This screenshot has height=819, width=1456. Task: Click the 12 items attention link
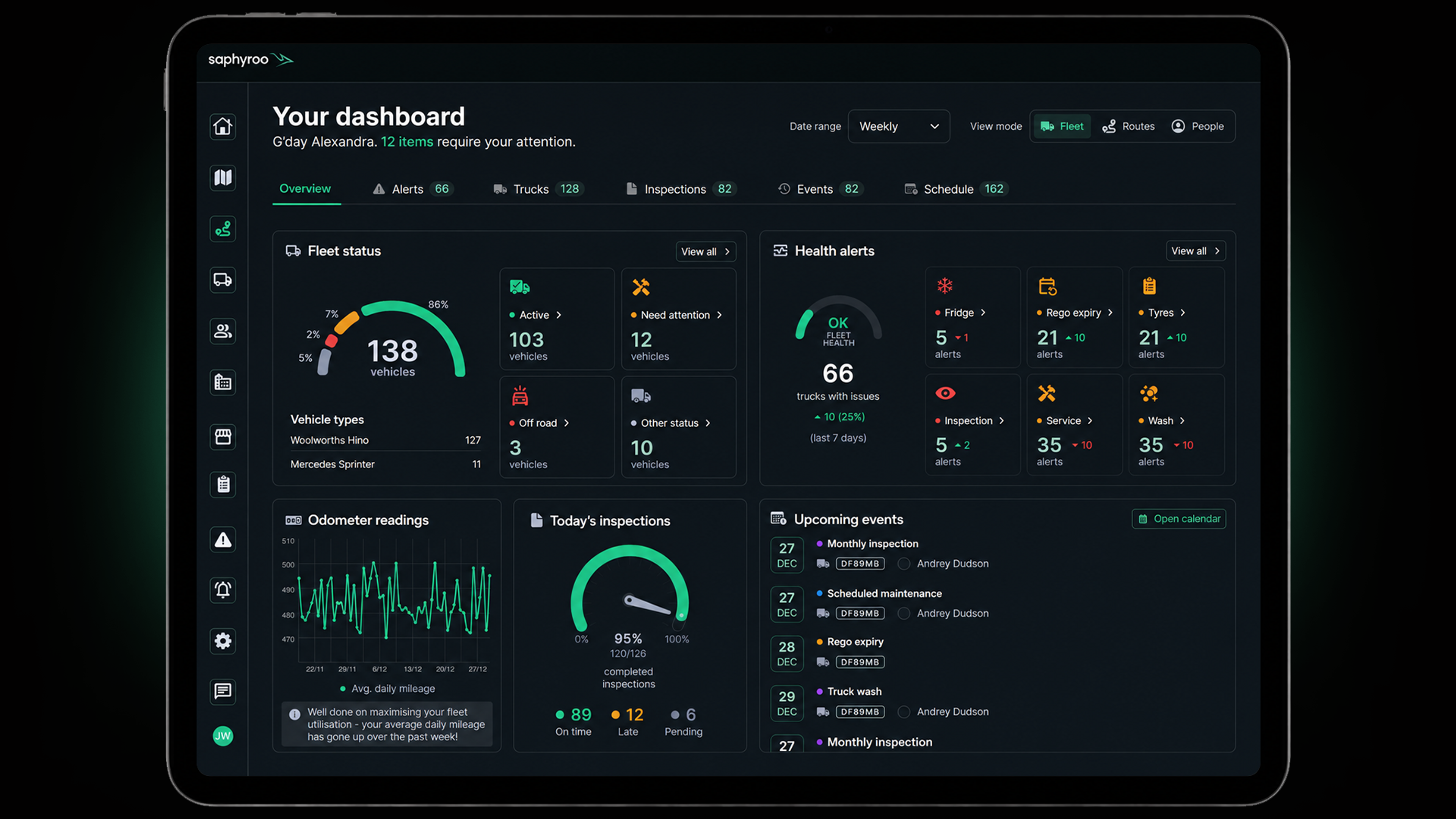click(x=407, y=142)
